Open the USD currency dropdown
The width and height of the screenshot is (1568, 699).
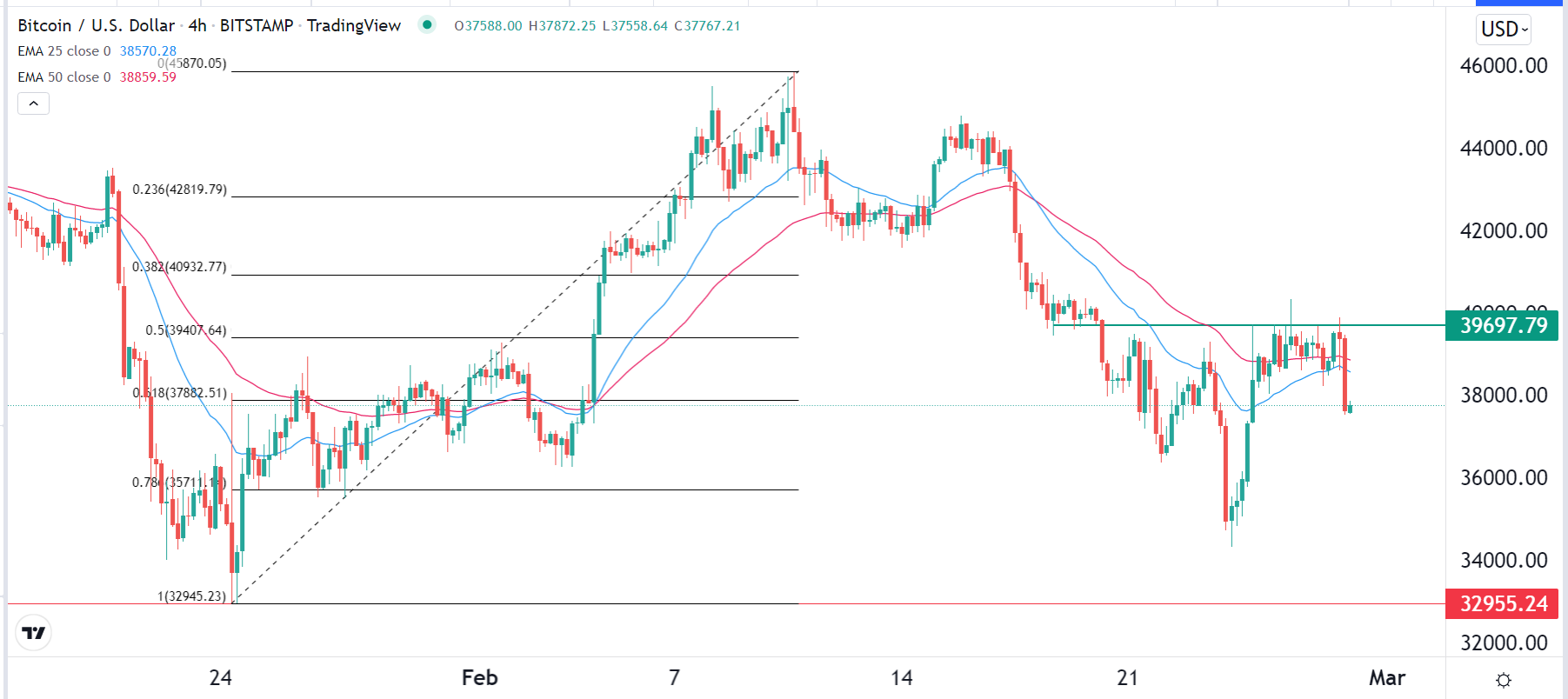1504,30
